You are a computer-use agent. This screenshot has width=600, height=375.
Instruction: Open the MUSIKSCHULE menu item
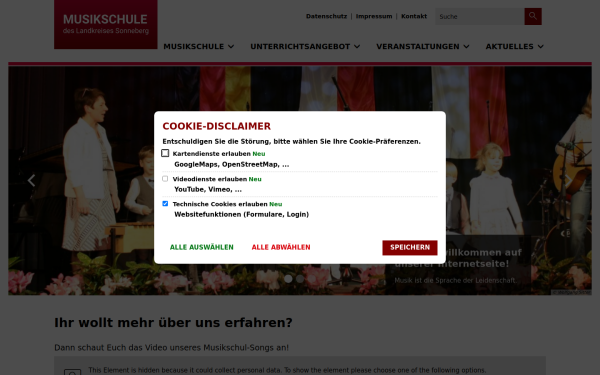[x=194, y=47]
